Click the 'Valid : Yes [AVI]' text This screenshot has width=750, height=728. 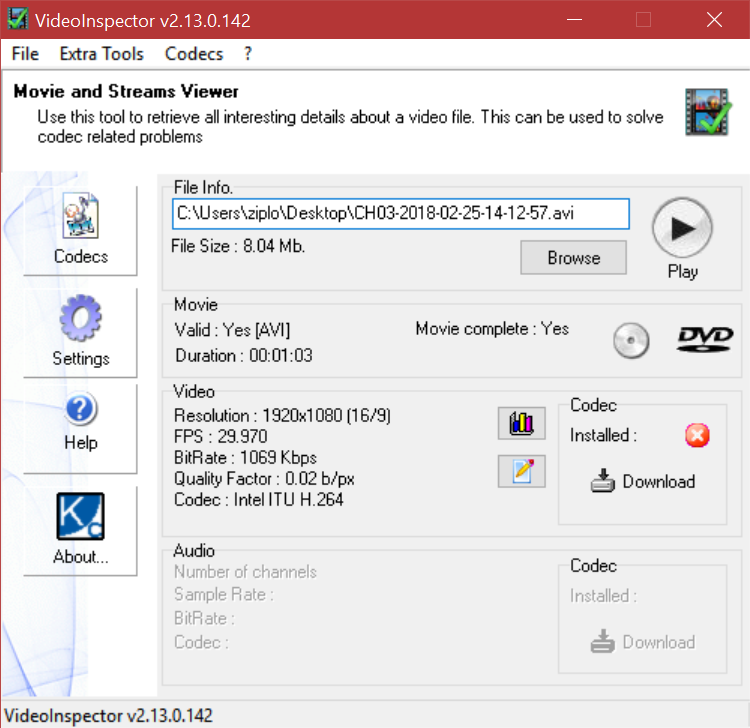coord(232,330)
